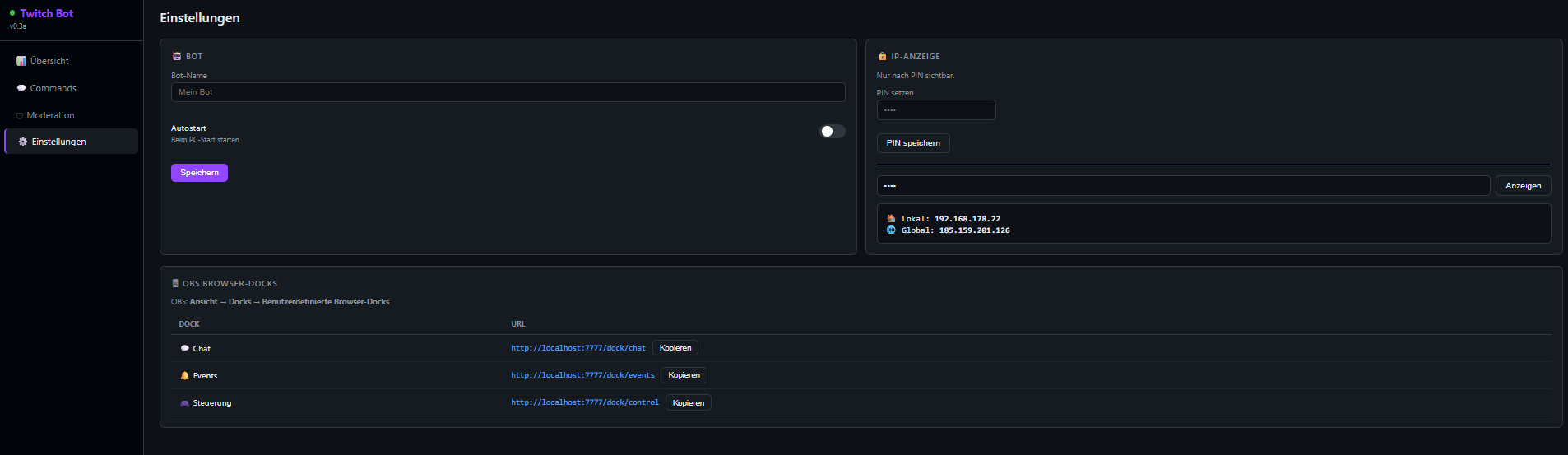This screenshot has width=1568, height=455.
Task: Click the Steuerung gamepad icon
Action: pyautogui.click(x=185, y=403)
